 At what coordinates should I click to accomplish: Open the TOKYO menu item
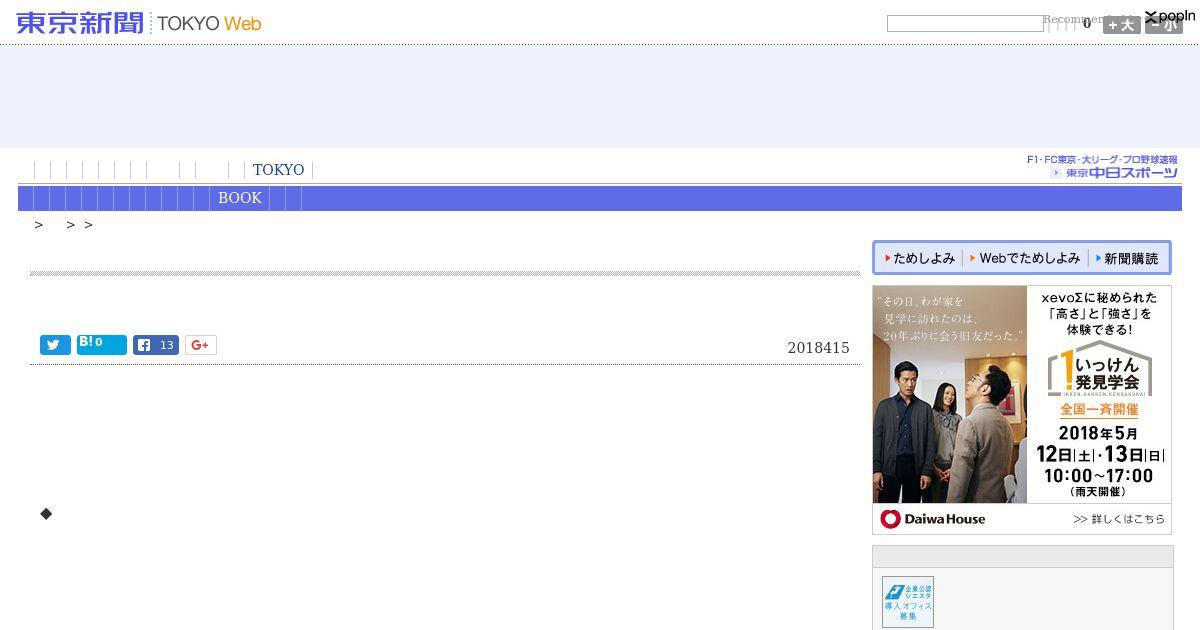(x=278, y=170)
